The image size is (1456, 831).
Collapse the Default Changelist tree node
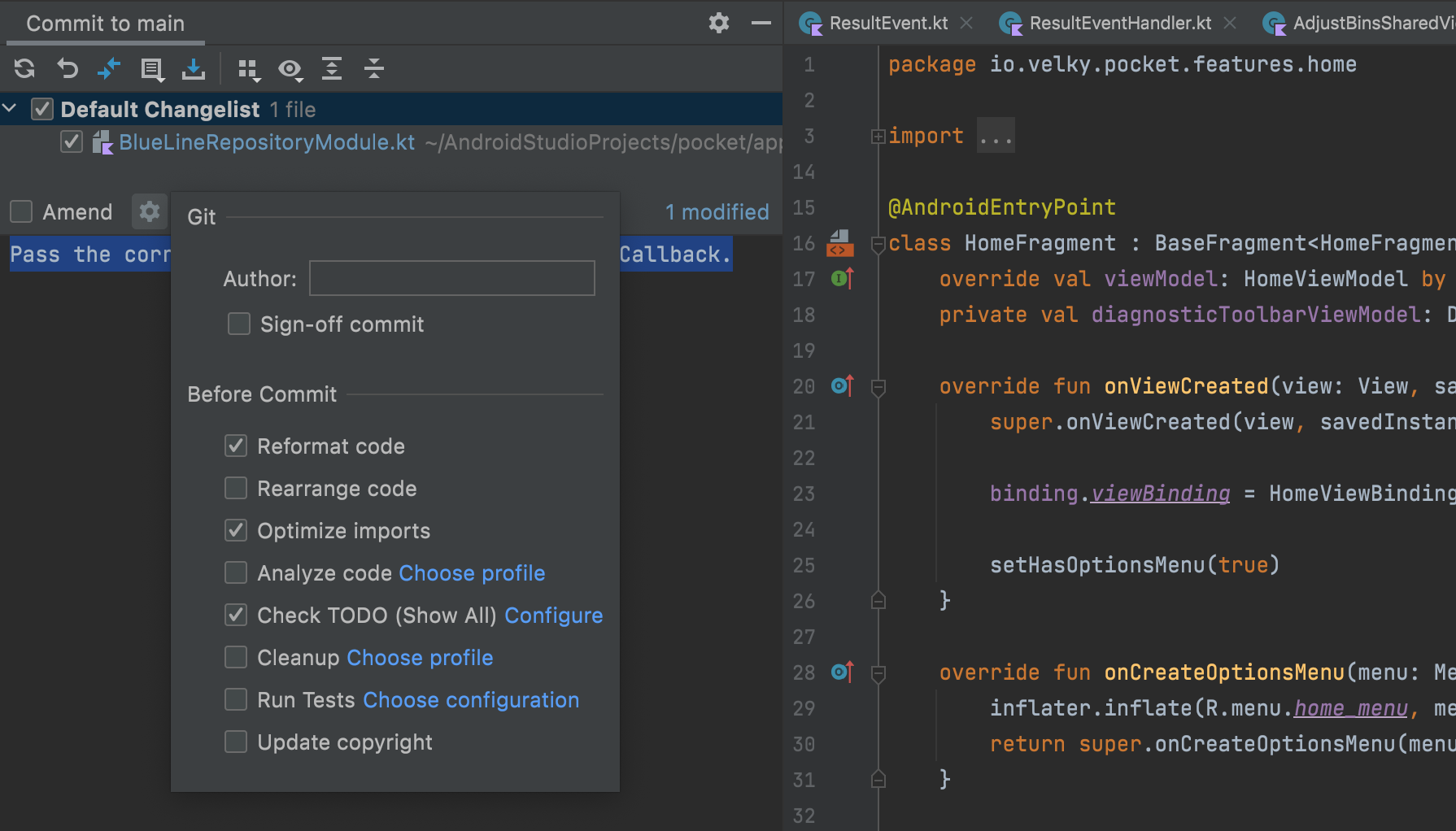click(10, 108)
